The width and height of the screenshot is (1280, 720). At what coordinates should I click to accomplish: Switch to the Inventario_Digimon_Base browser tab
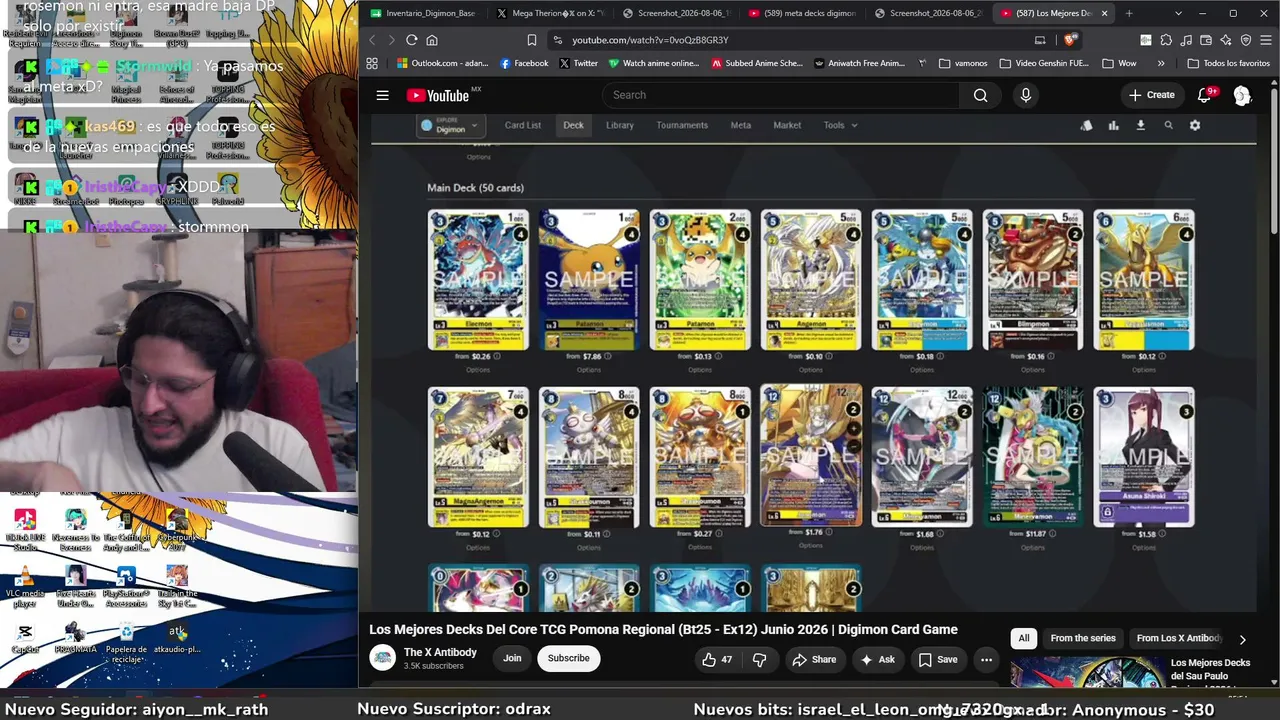[x=424, y=13]
